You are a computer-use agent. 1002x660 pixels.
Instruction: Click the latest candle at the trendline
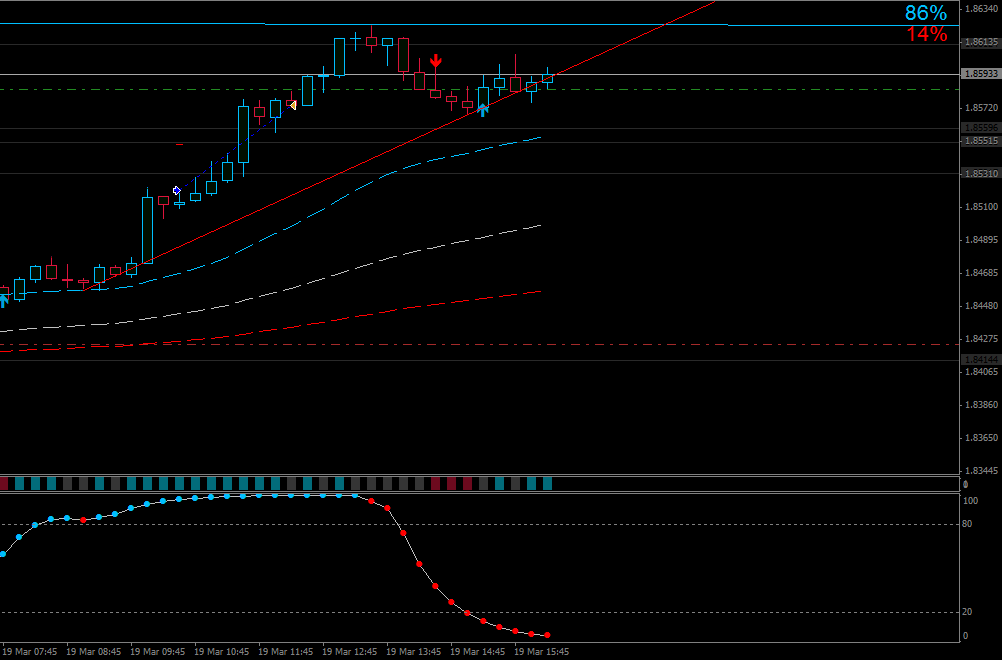pos(548,79)
